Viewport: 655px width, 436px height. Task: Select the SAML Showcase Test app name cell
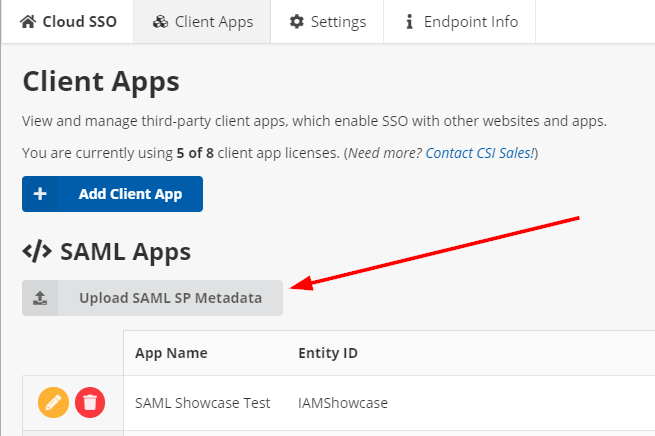pyautogui.click(x=202, y=403)
